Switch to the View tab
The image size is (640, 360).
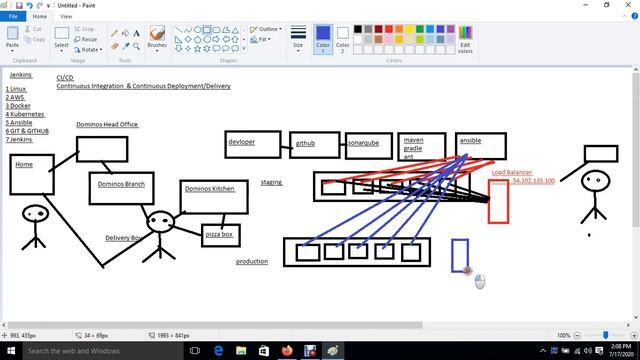pyautogui.click(x=66, y=16)
